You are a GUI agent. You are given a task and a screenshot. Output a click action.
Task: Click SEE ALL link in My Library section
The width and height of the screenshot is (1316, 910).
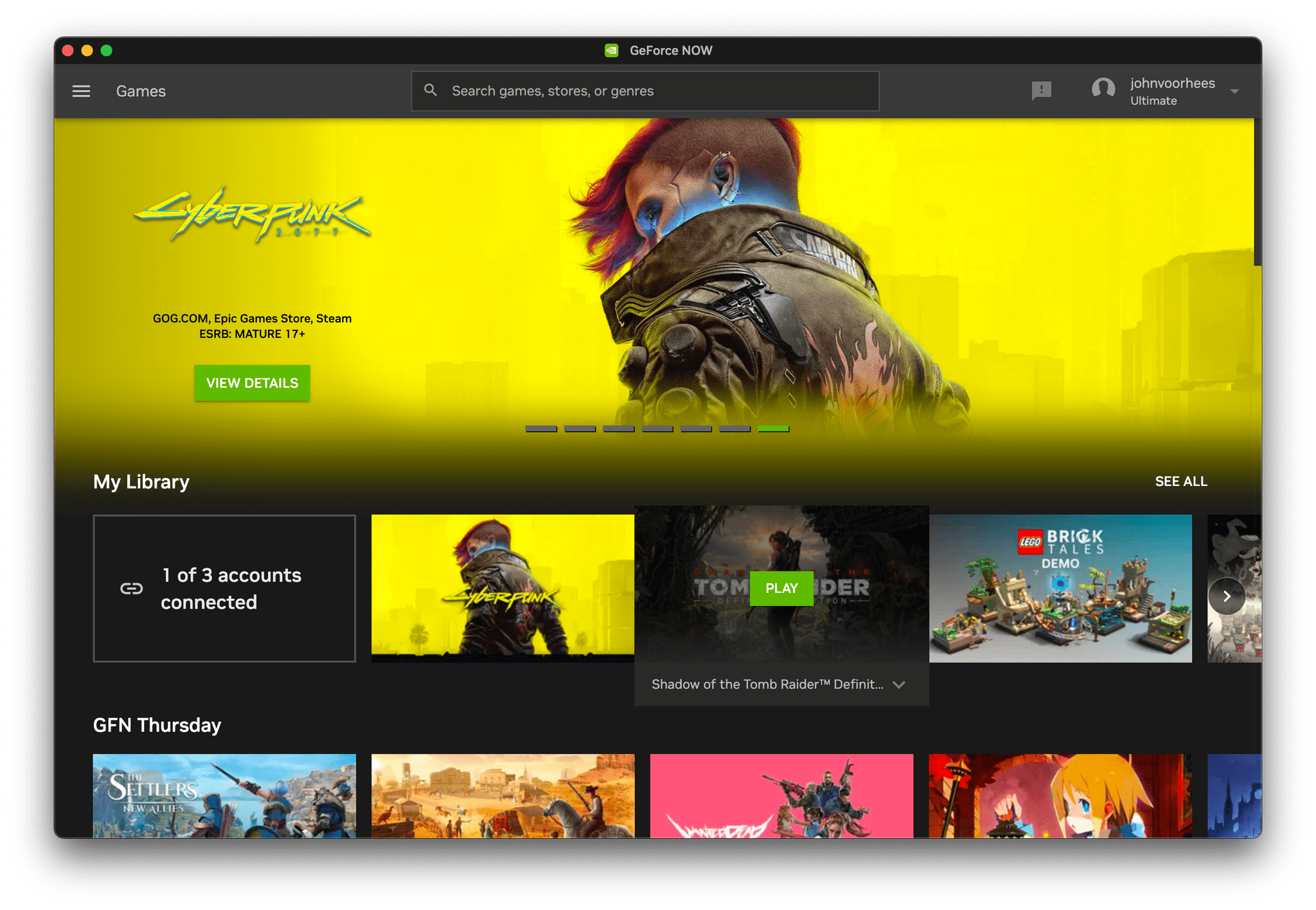1181,481
